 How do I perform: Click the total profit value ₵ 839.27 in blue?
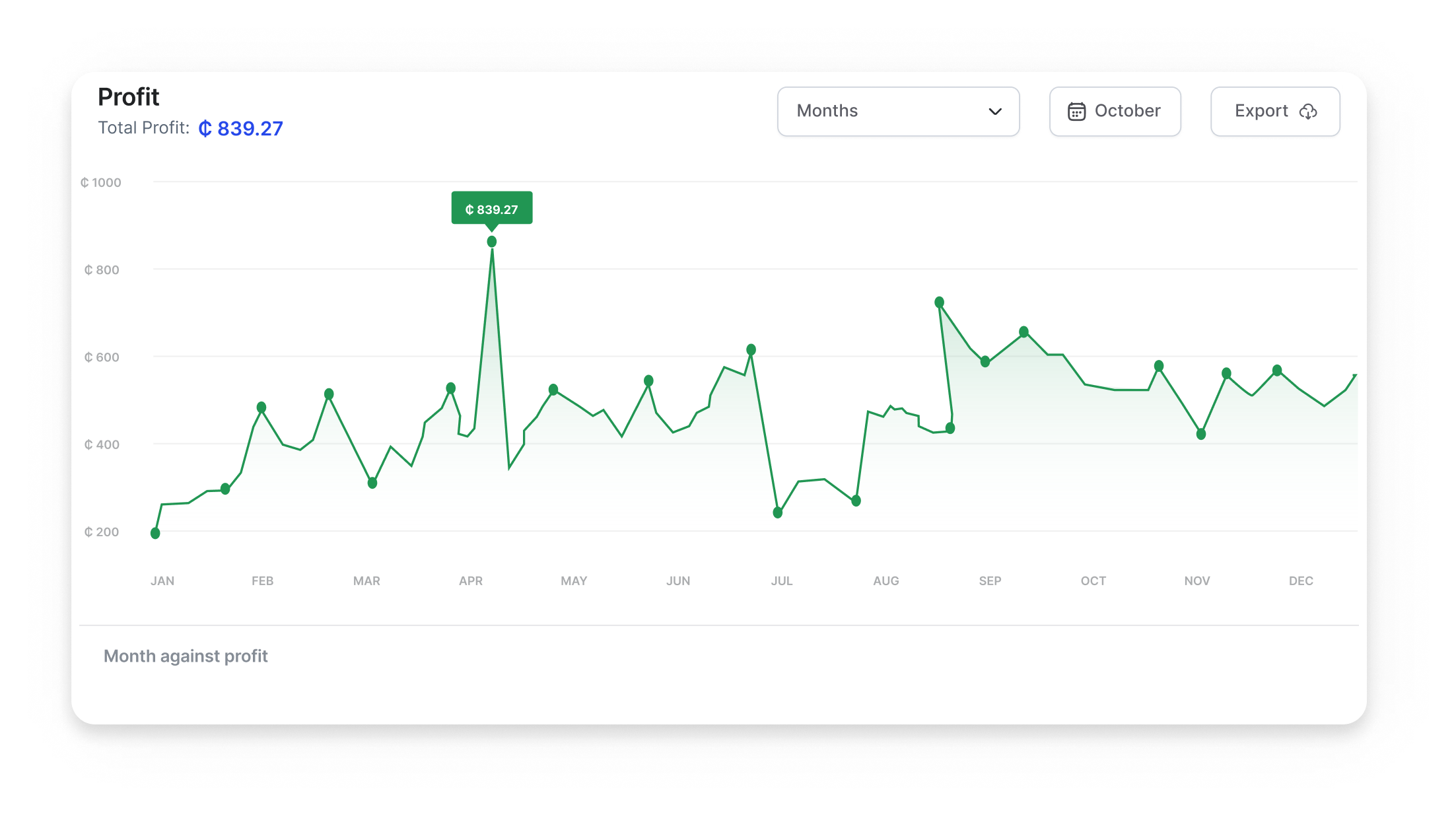click(x=240, y=128)
